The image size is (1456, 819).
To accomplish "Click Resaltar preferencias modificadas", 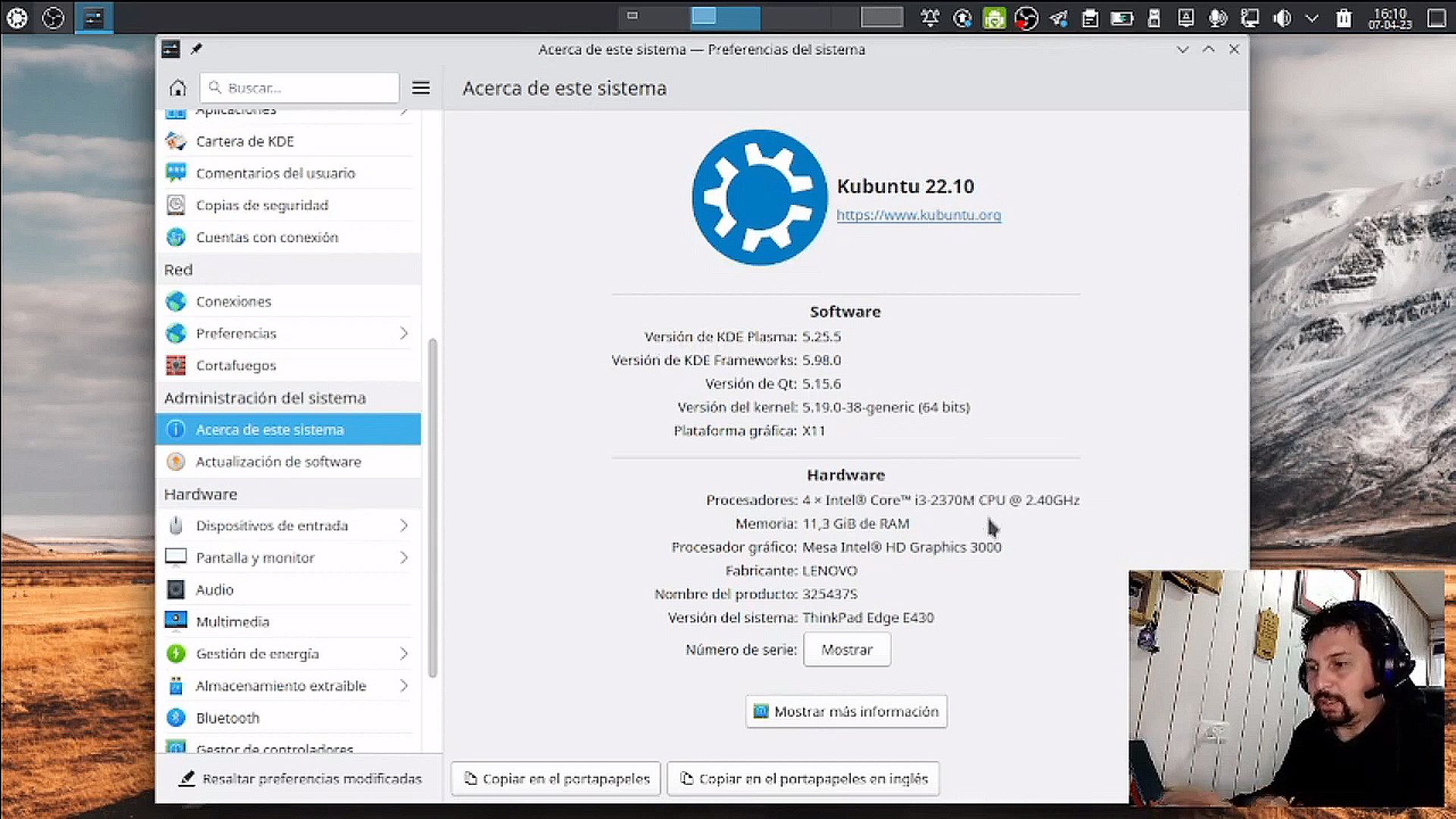I will pyautogui.click(x=300, y=779).
